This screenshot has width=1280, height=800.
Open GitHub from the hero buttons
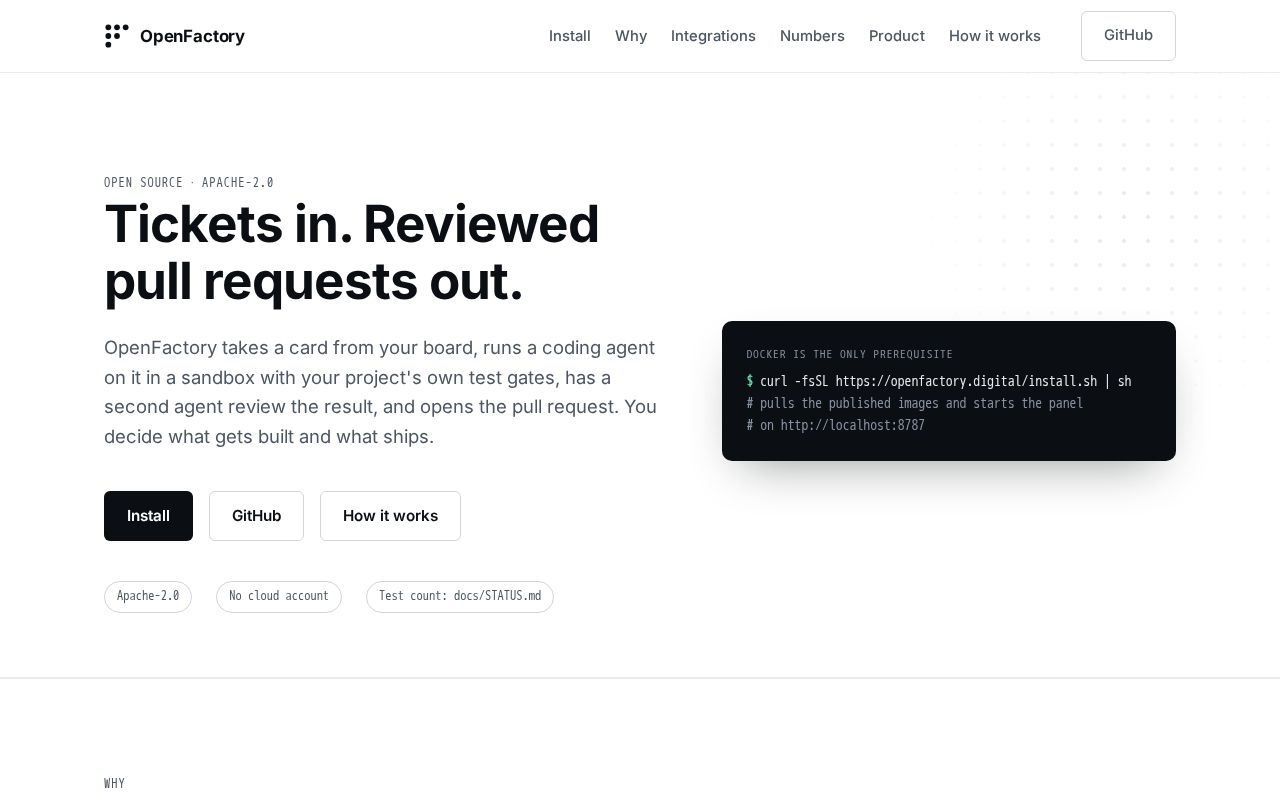256,516
